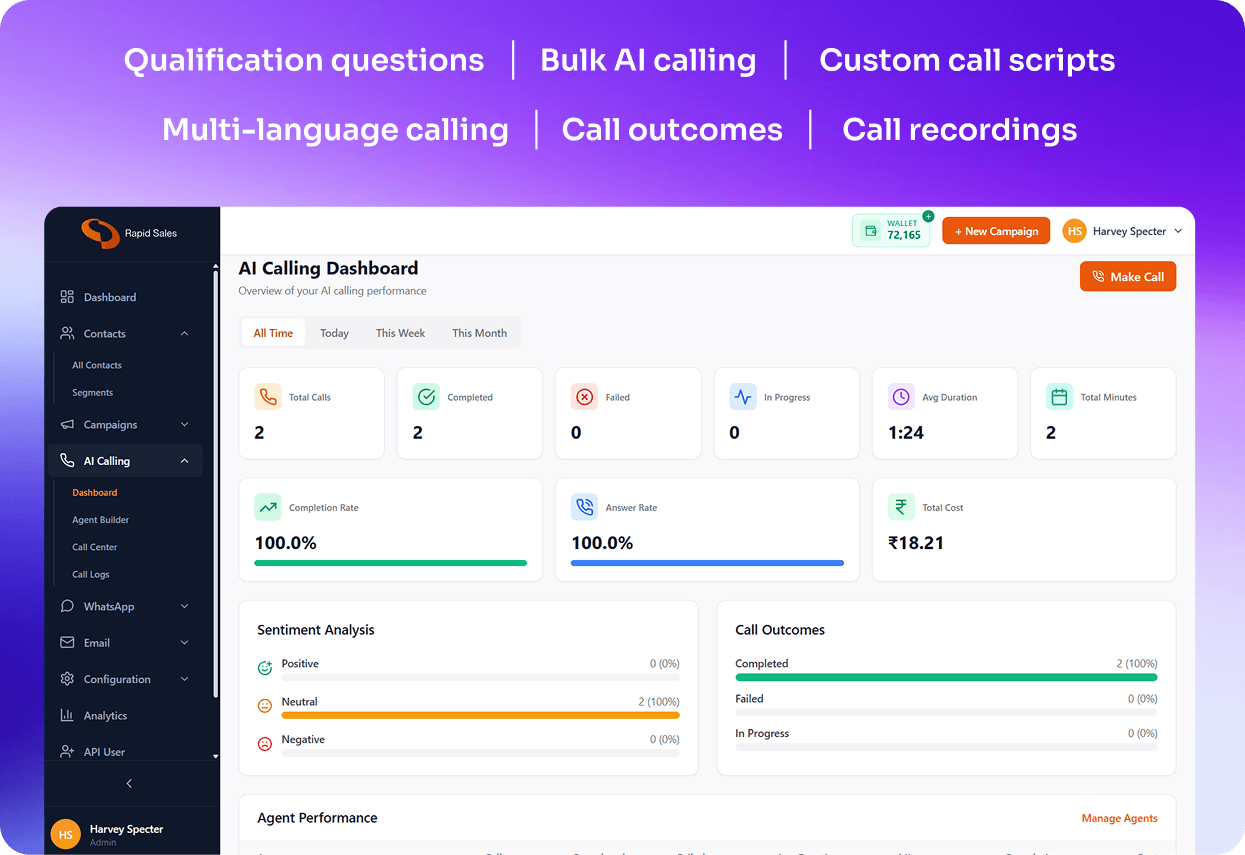Image resolution: width=1245 pixels, height=855 pixels.
Task: Click the In Progress pulse icon
Action: [x=743, y=397]
